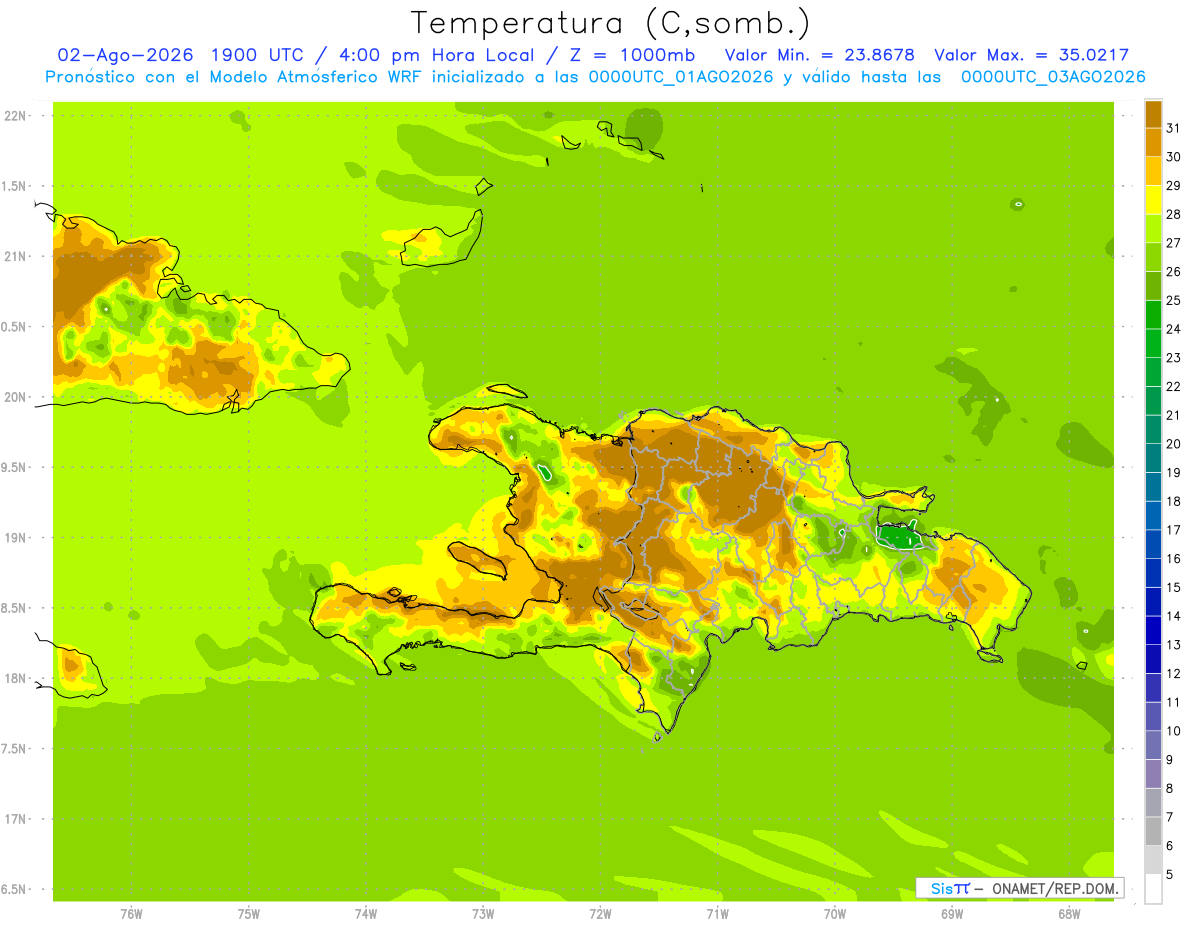Image resolution: width=1200 pixels, height=927 pixels.
Task: Pick the colorbar swatch between 31 and 30
Action: click(1153, 142)
